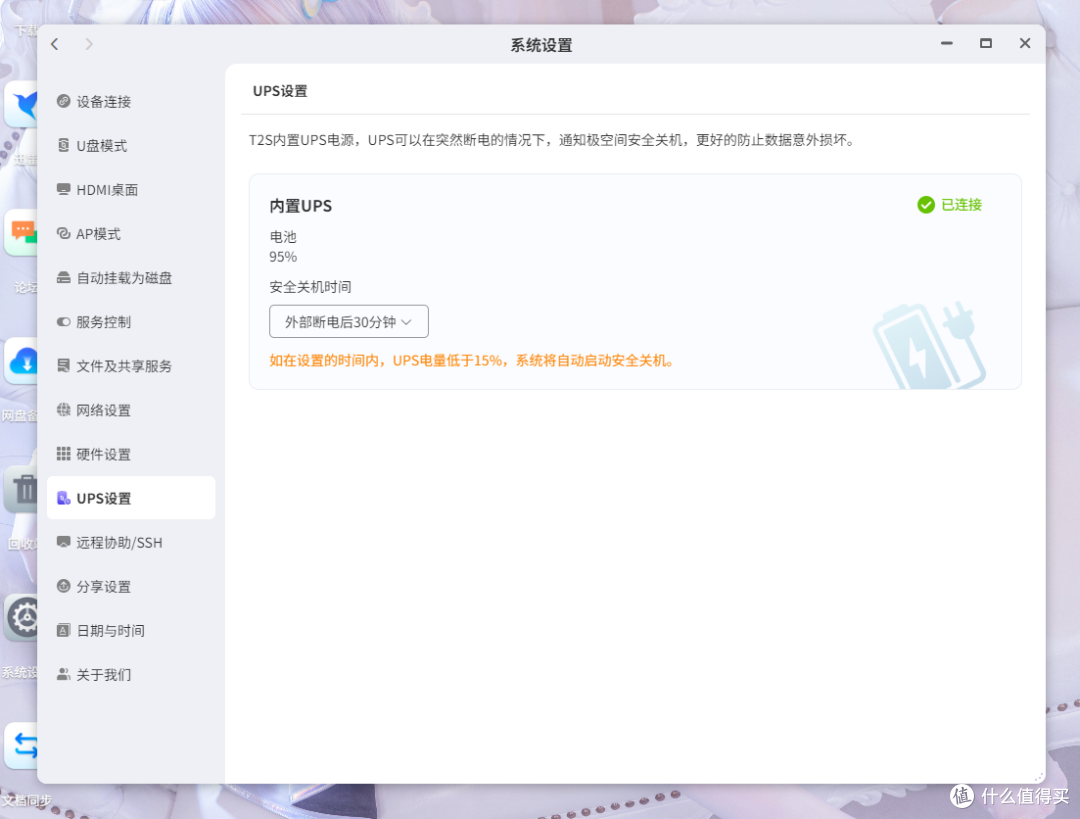The image size is (1080, 819).
Task: Click the 日期与时间 icon
Action: click(63, 630)
